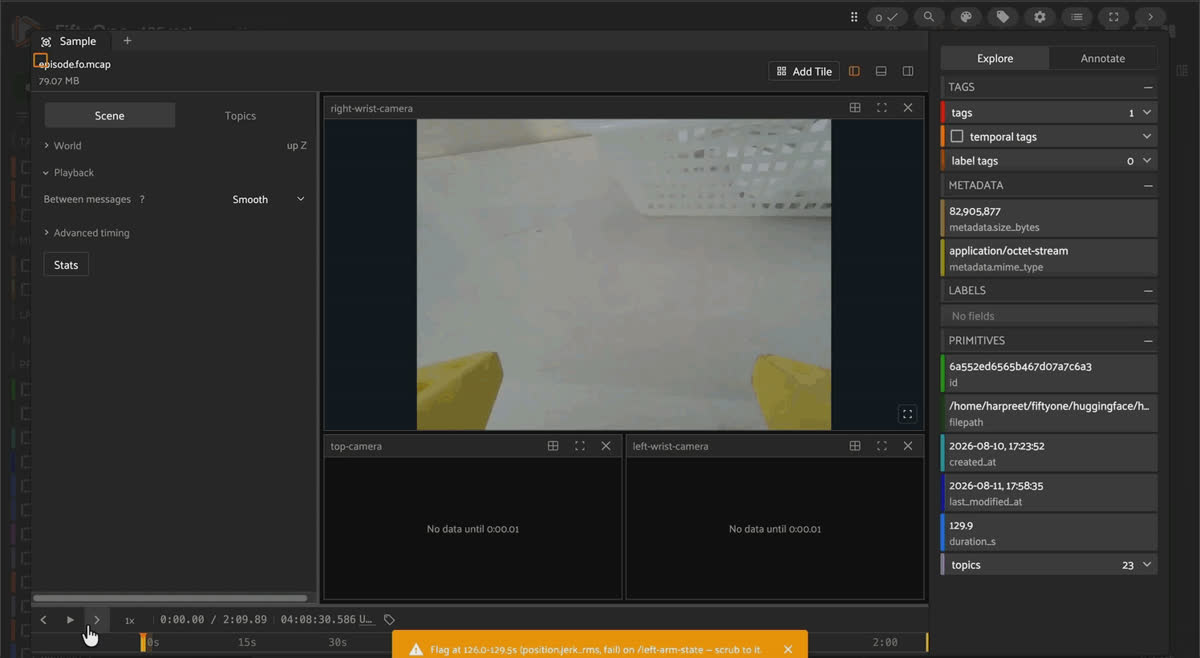The width and height of the screenshot is (1200, 658).
Task: Click the metadata.size_bytes field
Action: pos(1049,219)
